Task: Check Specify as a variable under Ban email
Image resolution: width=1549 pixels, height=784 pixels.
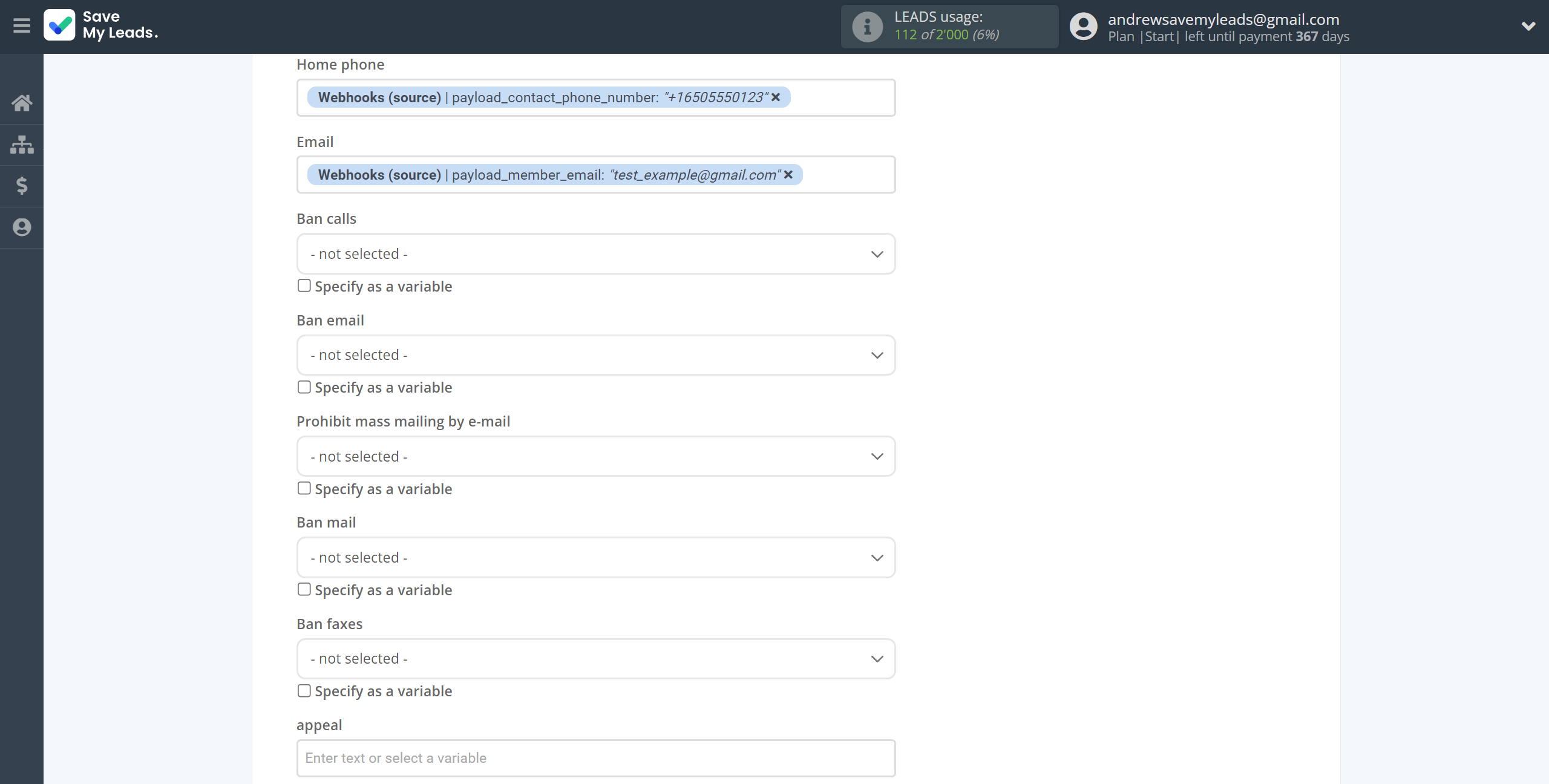Action: pos(304,387)
